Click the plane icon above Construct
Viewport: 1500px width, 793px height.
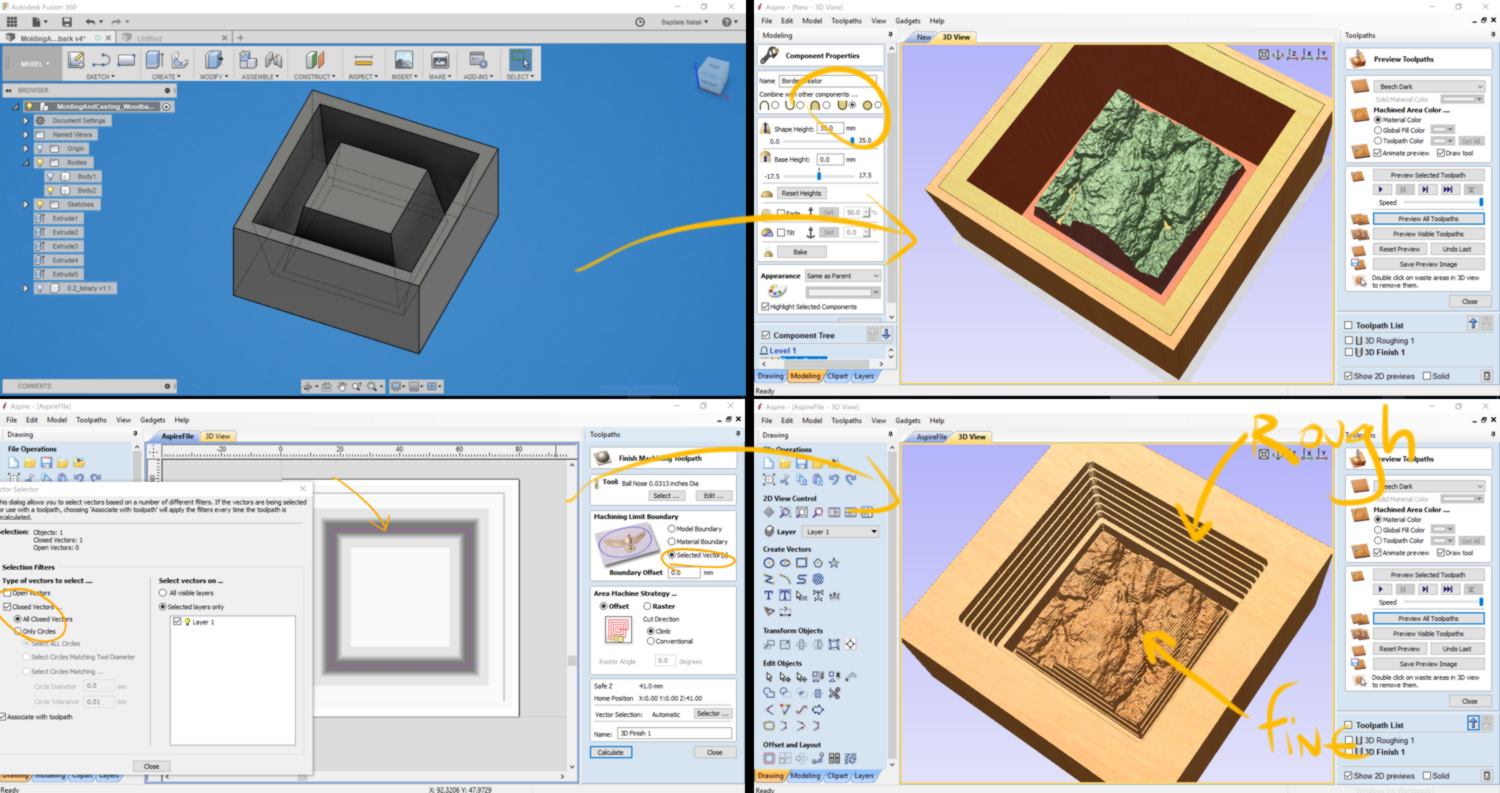314,60
